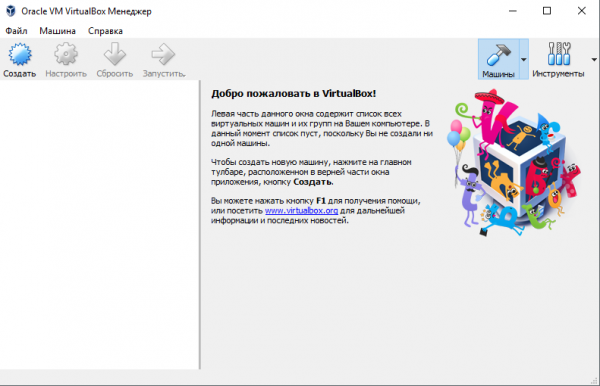Click the Запустить green arrow icon
The image size is (600, 386).
point(163,54)
